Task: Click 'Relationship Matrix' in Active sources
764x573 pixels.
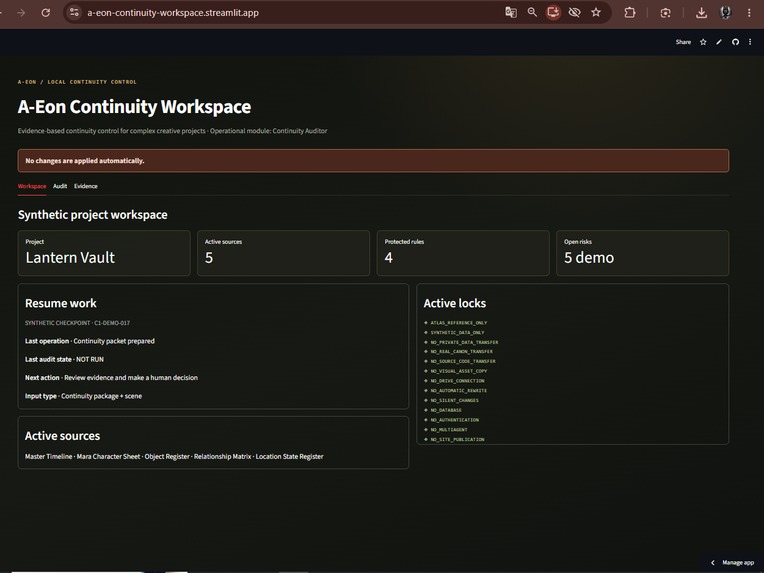Action: (223, 457)
